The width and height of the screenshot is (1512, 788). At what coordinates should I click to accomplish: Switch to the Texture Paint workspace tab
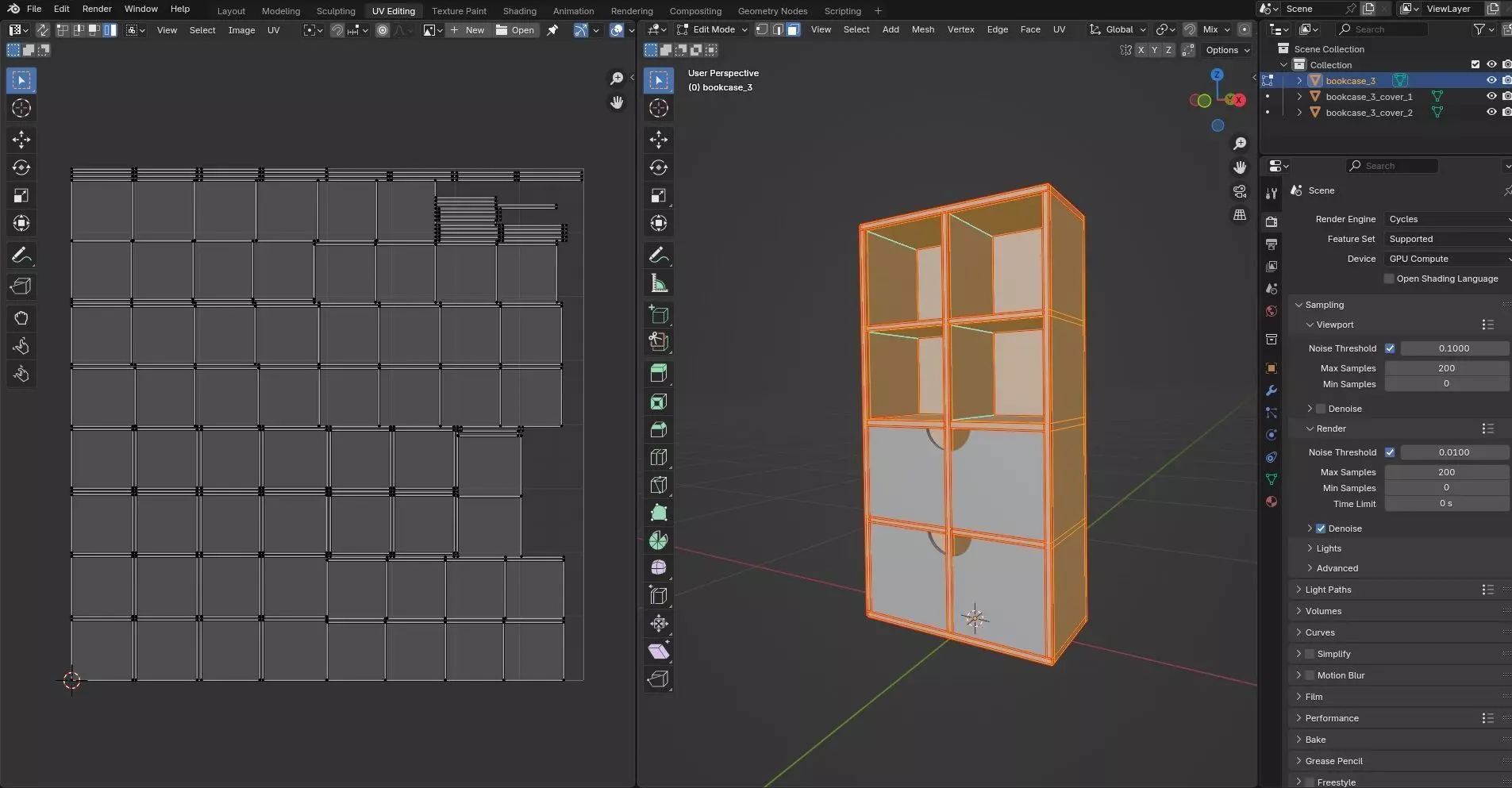pos(459,11)
